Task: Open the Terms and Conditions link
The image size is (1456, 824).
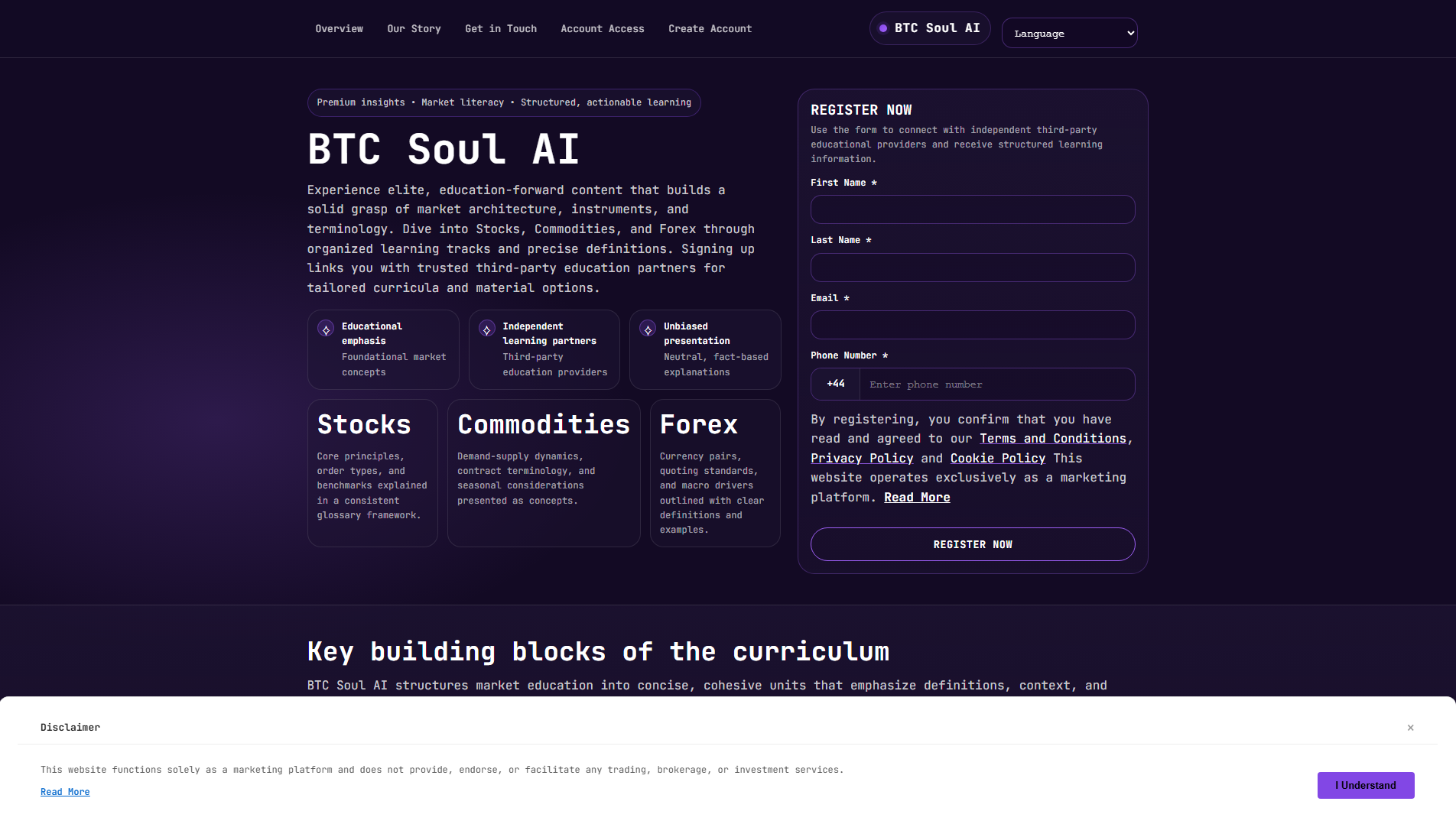Action: (x=1053, y=439)
